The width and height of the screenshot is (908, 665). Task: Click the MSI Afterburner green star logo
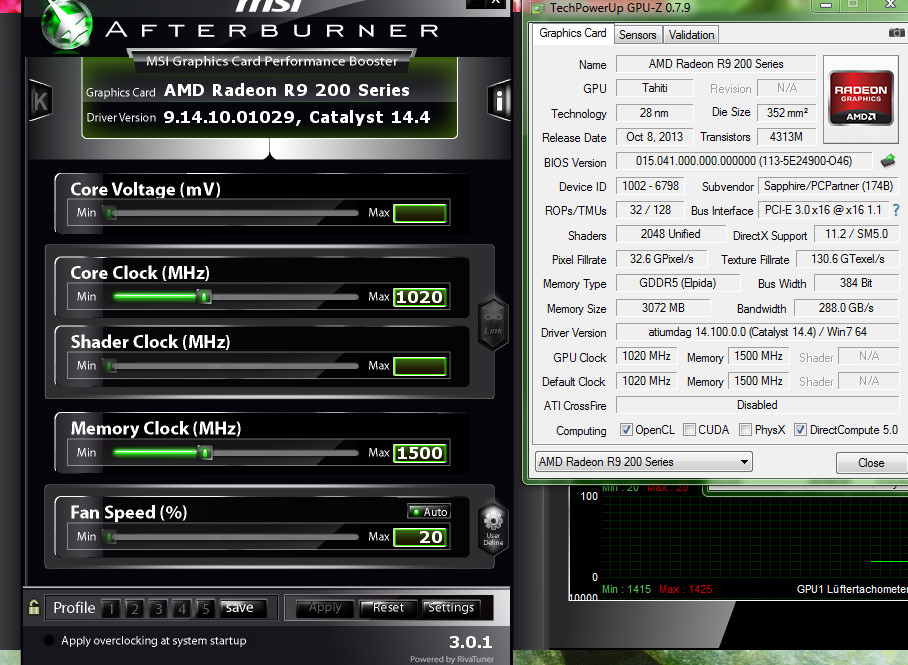click(x=67, y=24)
